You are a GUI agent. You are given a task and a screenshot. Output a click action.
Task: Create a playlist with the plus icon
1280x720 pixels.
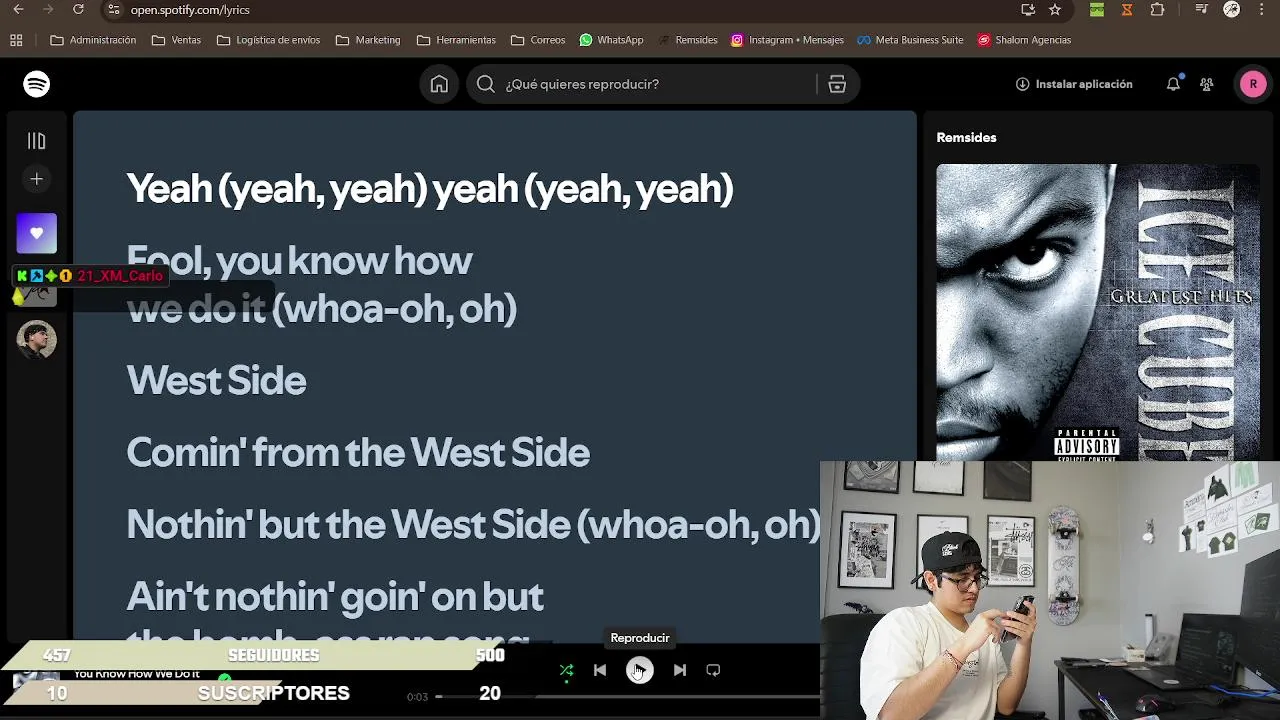[x=37, y=179]
